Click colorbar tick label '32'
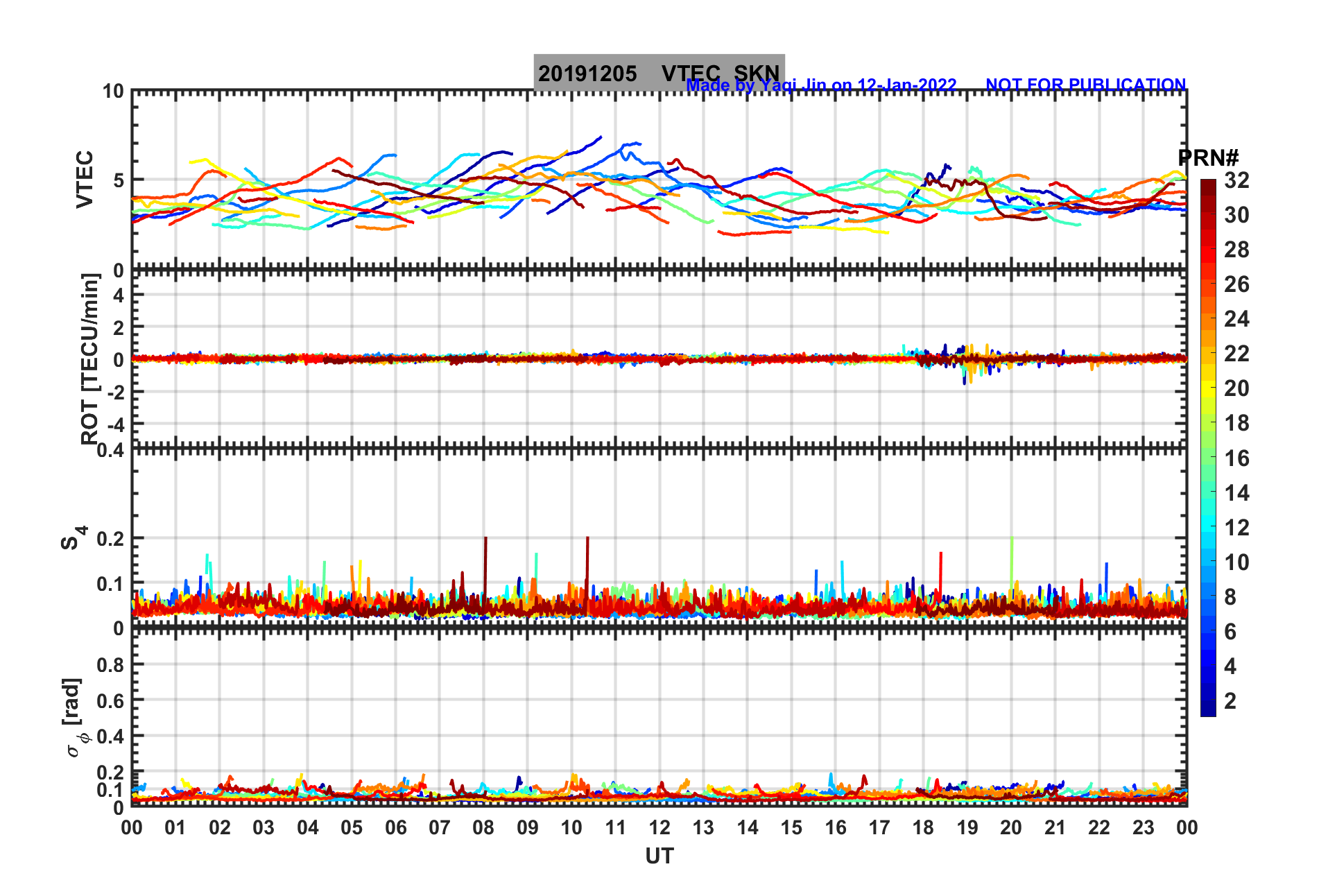This screenshot has height=896, width=1319. 1236,180
